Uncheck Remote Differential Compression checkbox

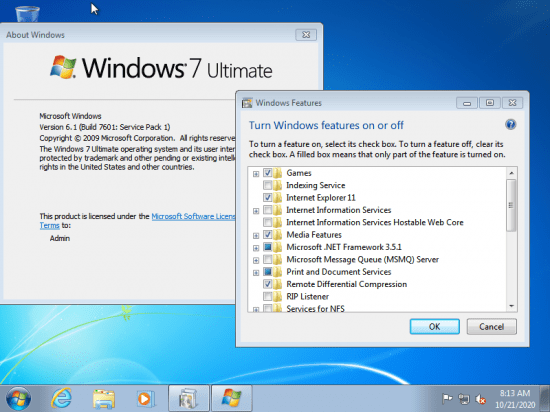click(x=268, y=284)
